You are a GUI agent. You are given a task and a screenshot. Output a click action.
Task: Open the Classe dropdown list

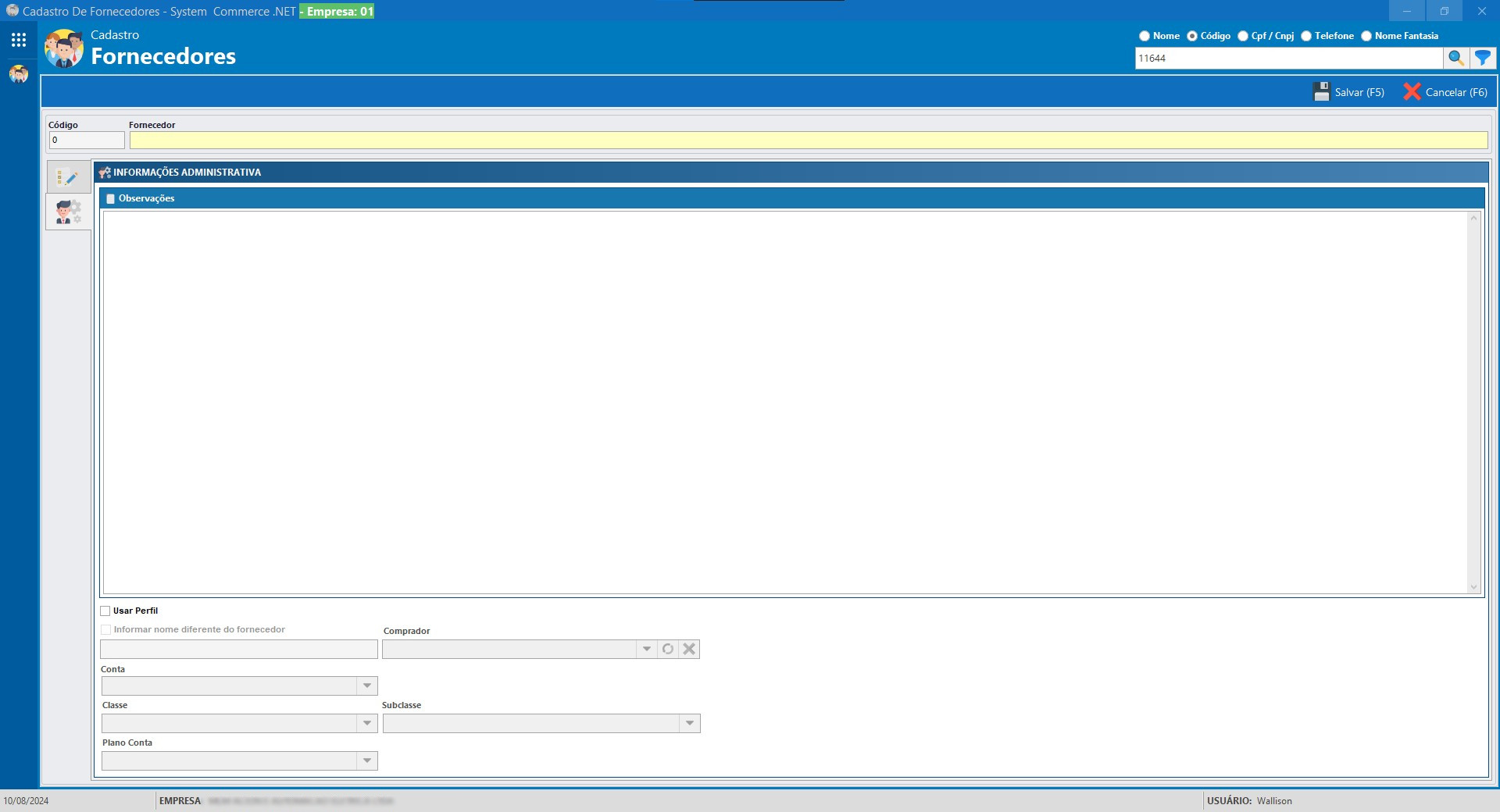(x=367, y=724)
